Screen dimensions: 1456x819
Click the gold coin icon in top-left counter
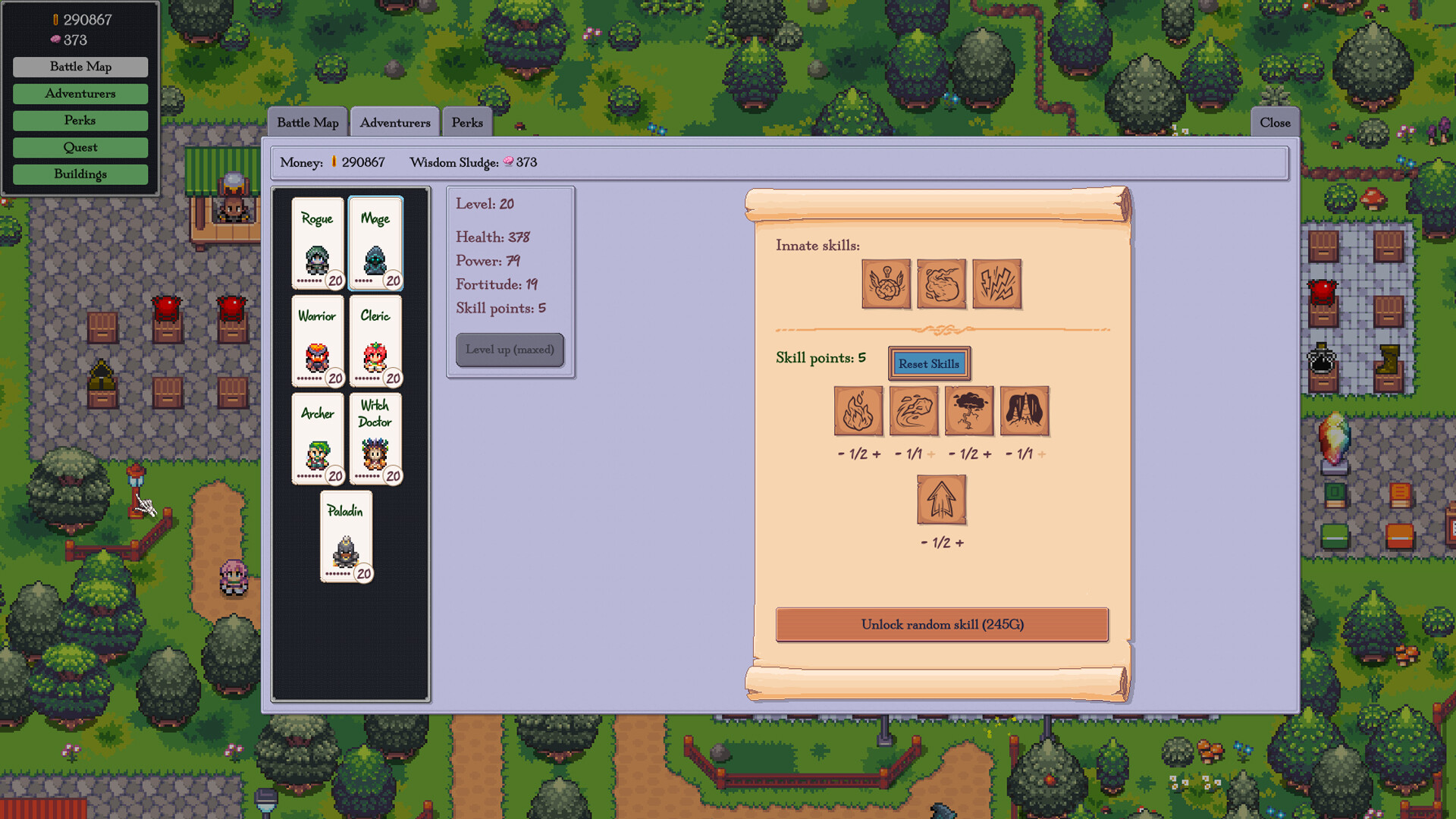(55, 20)
